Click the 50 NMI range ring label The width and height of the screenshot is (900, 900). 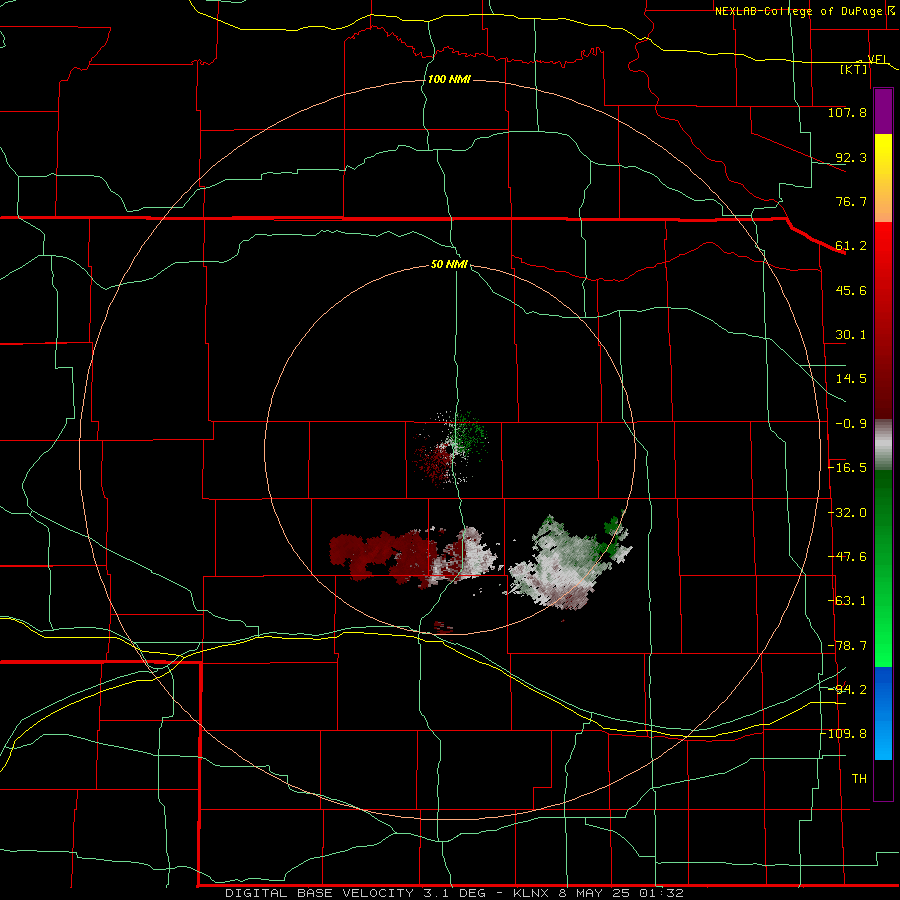click(449, 265)
